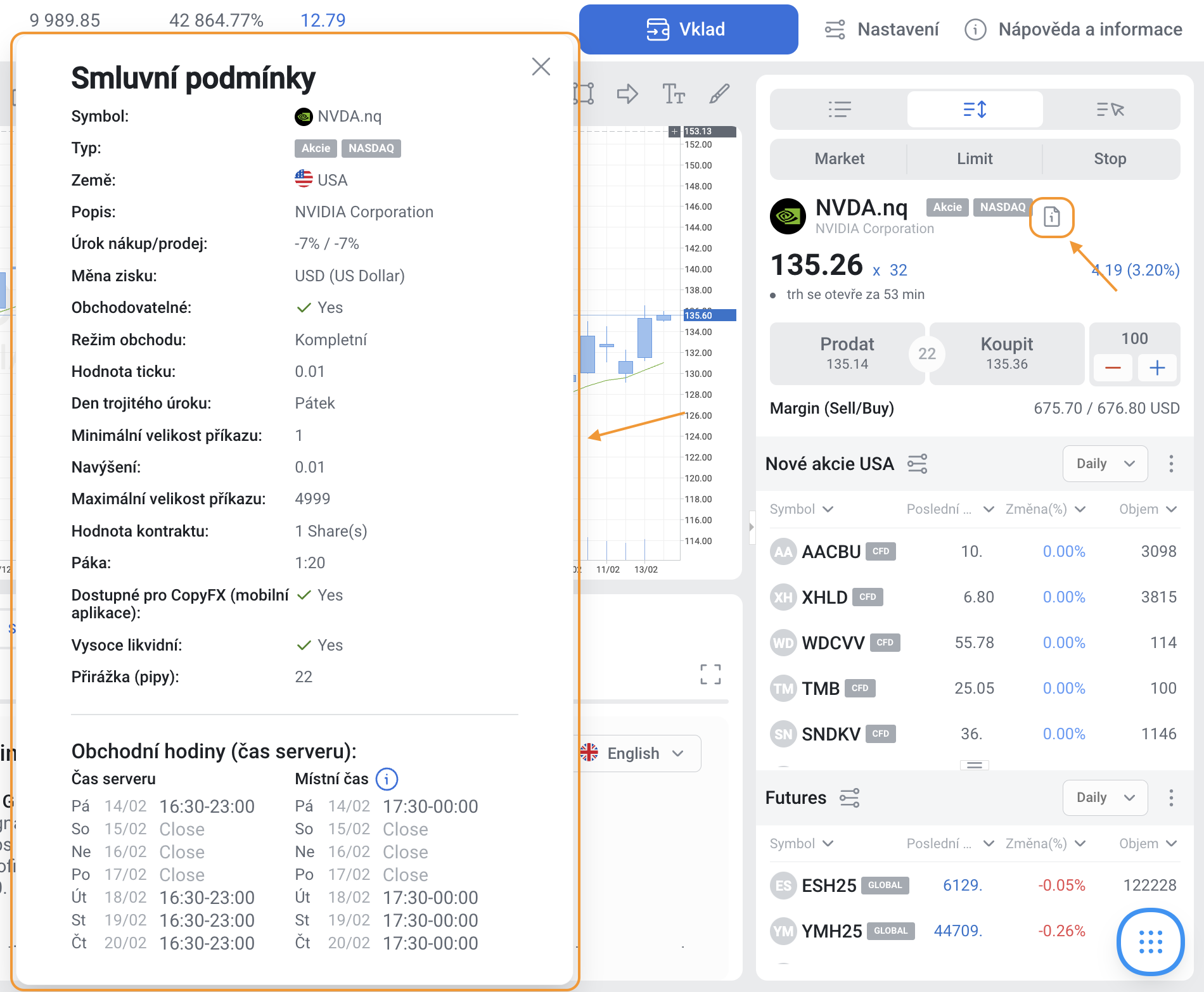Select the AACBU row
This screenshot has width=1204, height=992.
[974, 551]
